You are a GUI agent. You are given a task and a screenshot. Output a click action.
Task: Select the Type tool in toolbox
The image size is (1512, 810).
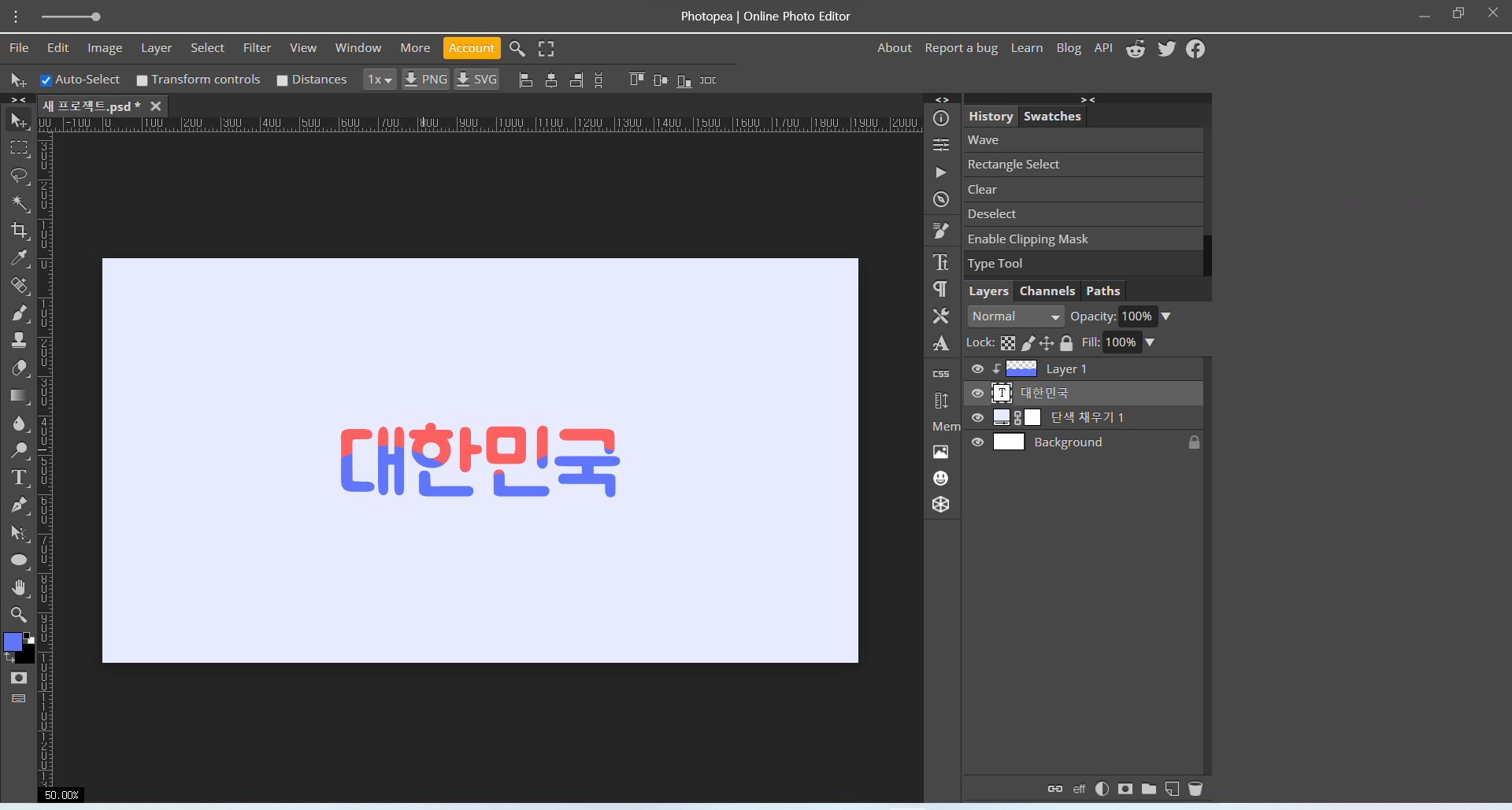pyautogui.click(x=19, y=478)
